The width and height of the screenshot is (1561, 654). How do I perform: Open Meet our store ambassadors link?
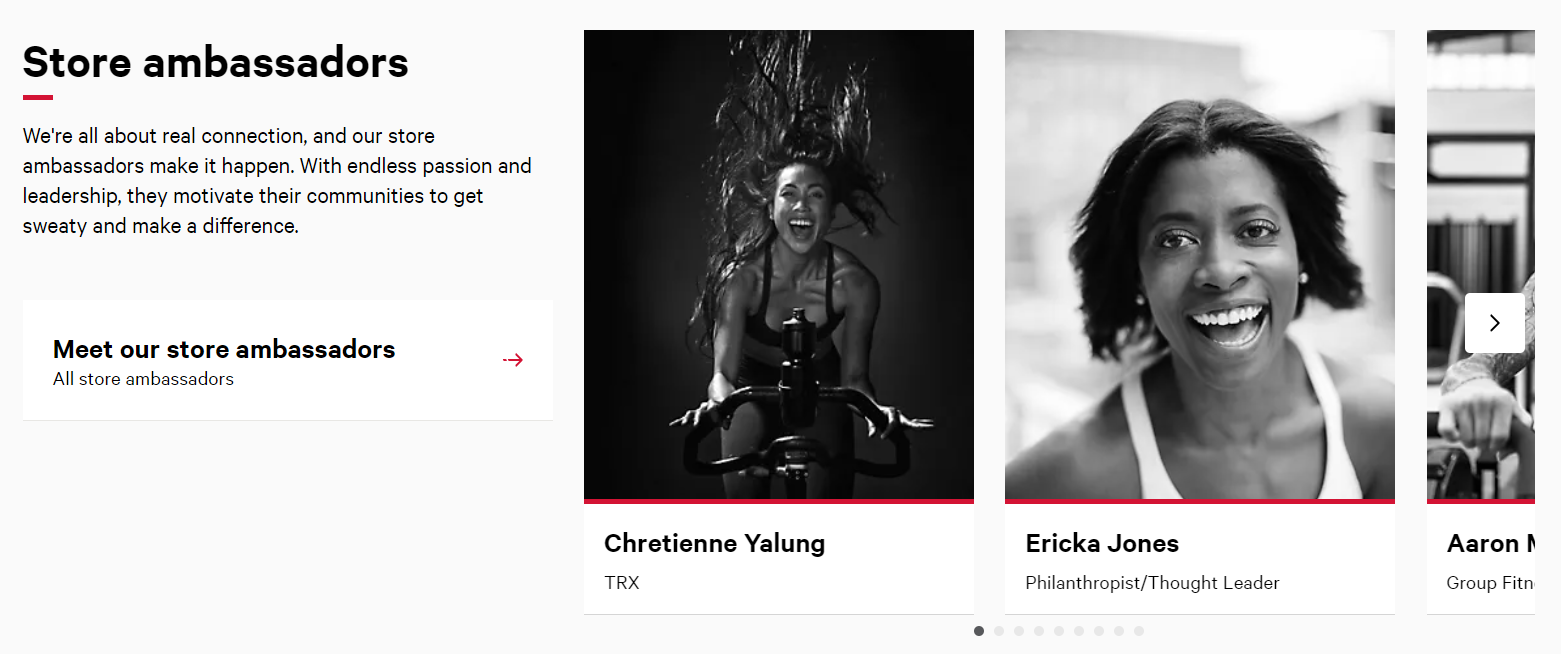tap(288, 360)
